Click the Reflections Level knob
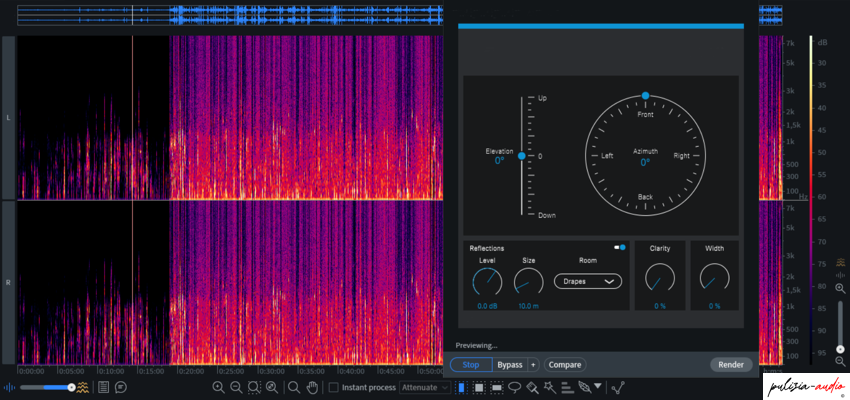The width and height of the screenshot is (850, 400). point(487,282)
